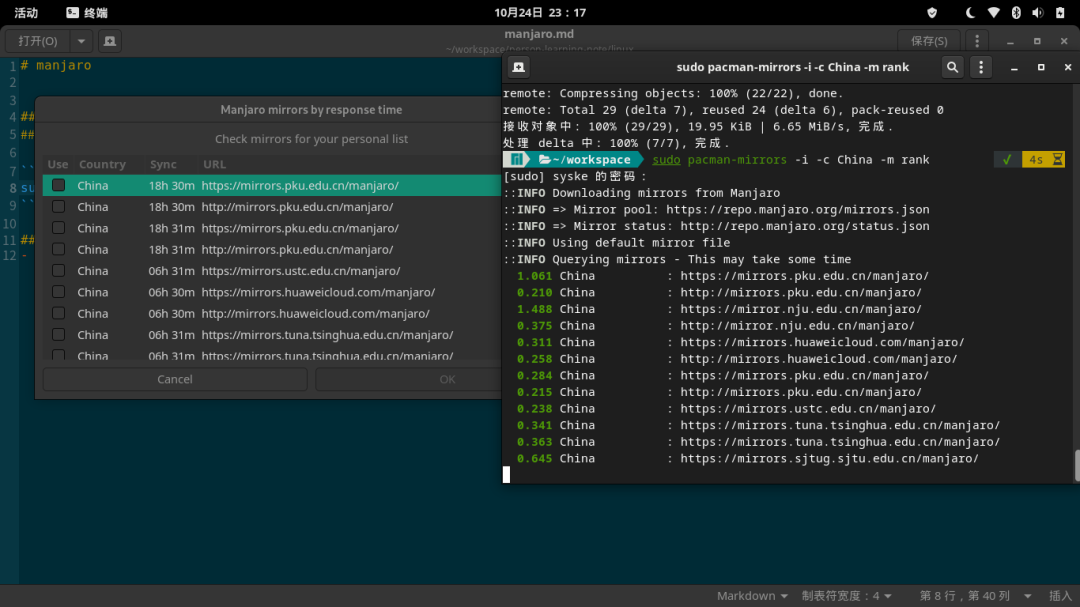The height and width of the screenshot is (607, 1080).
Task: Click the 0.645 response time value
Action: tap(534, 458)
